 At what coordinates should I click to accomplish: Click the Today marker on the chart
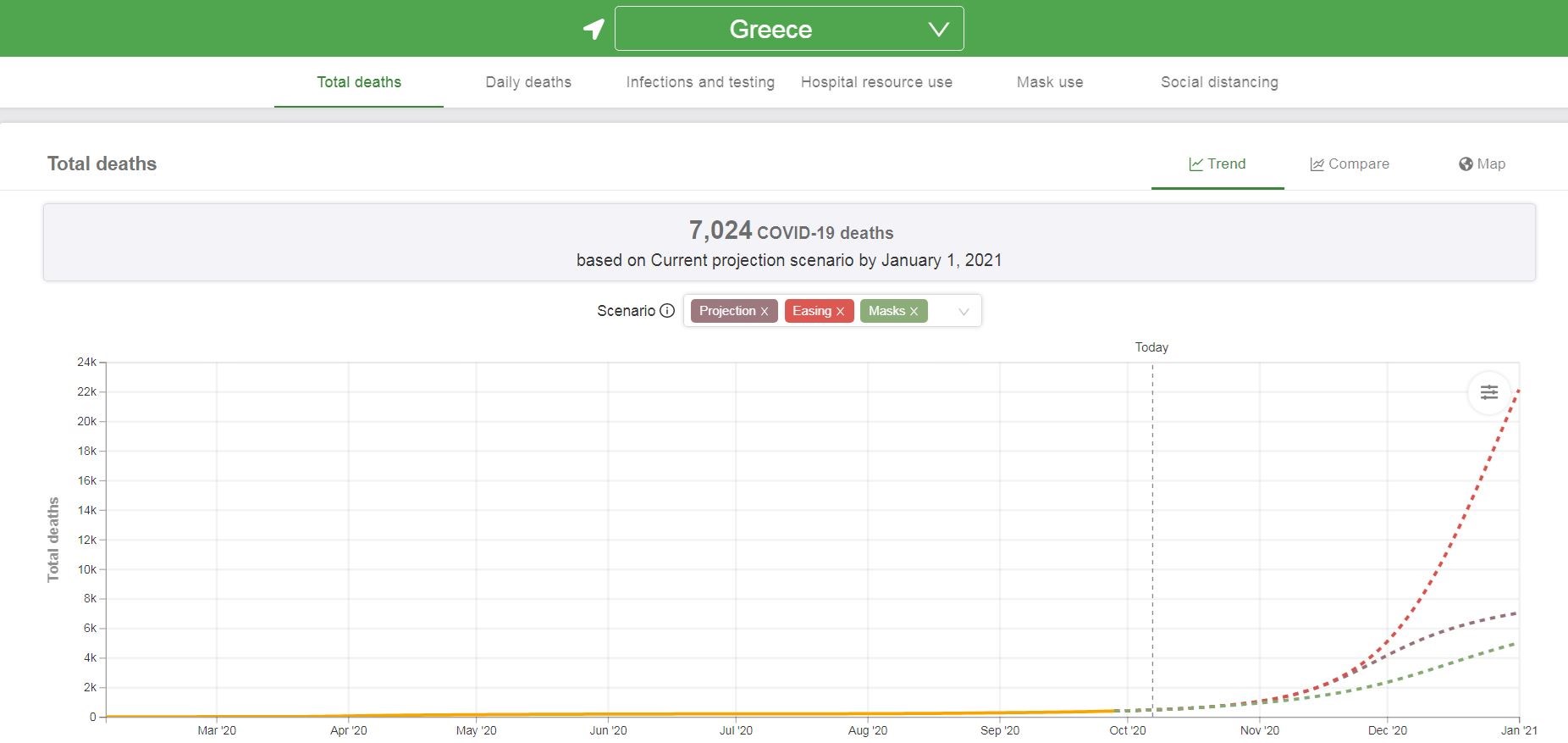coord(1151,347)
